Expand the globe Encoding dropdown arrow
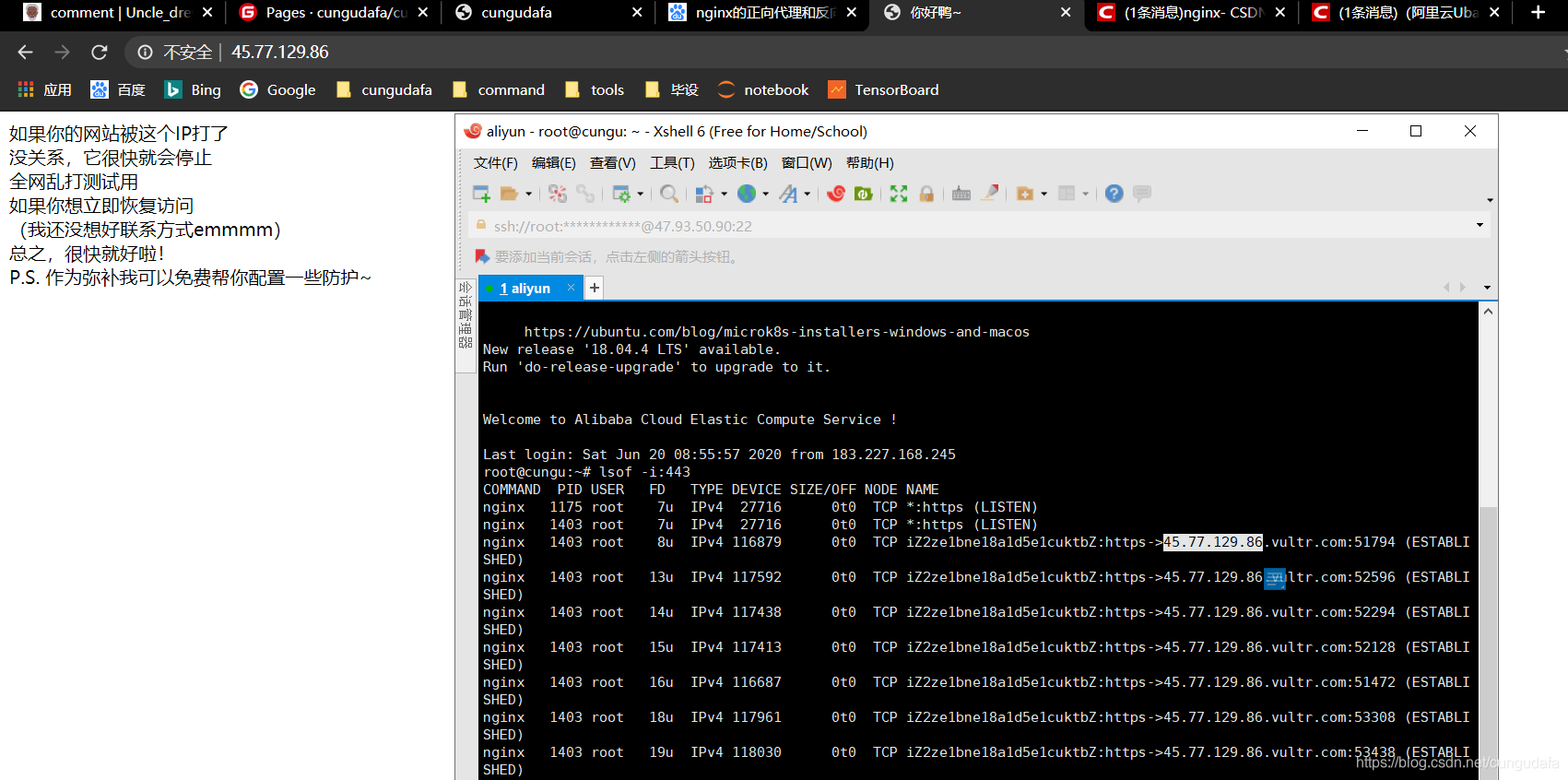Viewport: 1568px width, 780px height. pyautogui.click(x=765, y=194)
